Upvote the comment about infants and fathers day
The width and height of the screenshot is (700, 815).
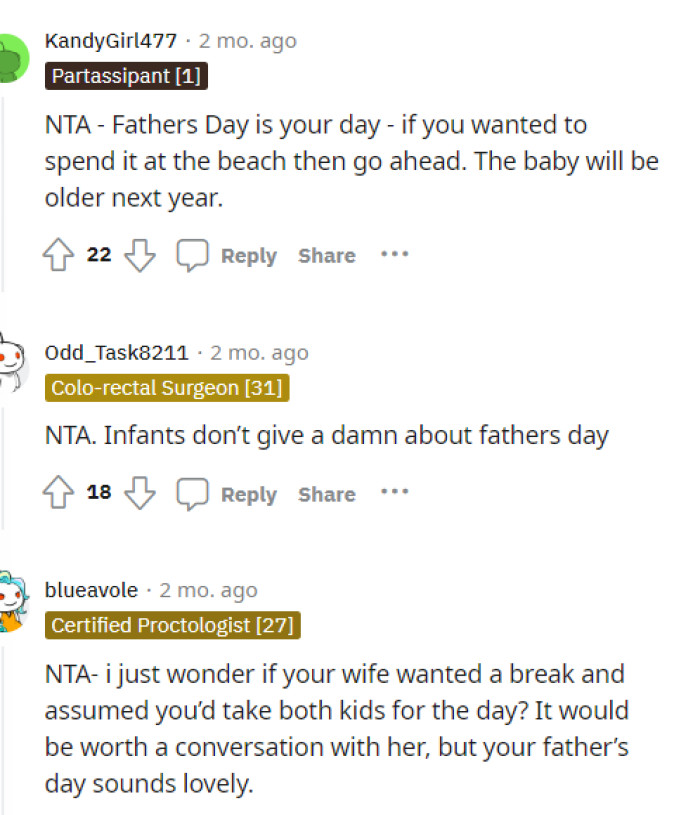57,492
